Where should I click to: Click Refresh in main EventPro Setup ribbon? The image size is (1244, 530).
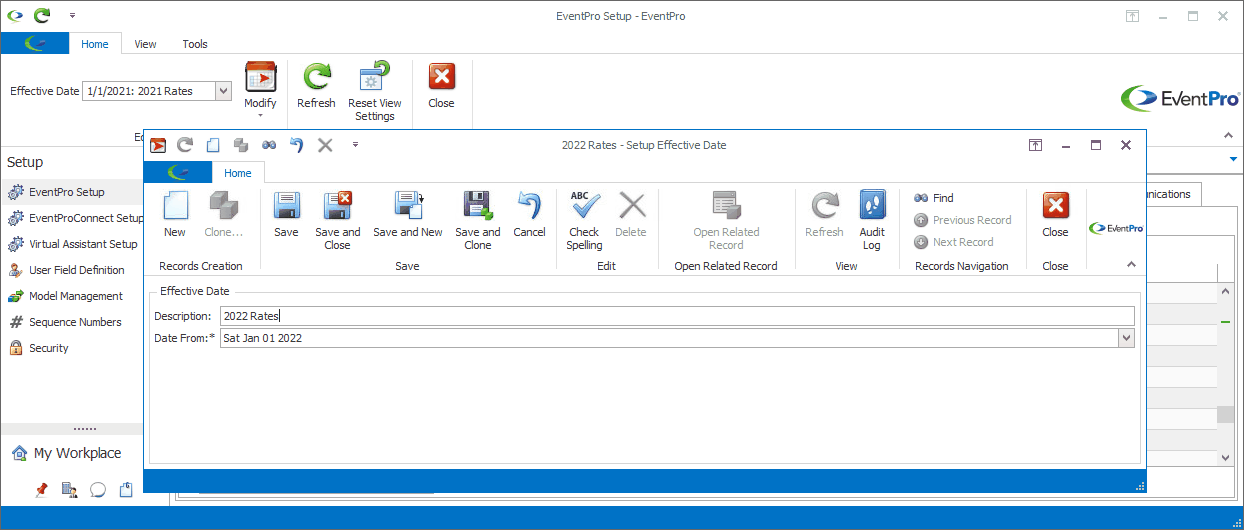pyautogui.click(x=316, y=86)
